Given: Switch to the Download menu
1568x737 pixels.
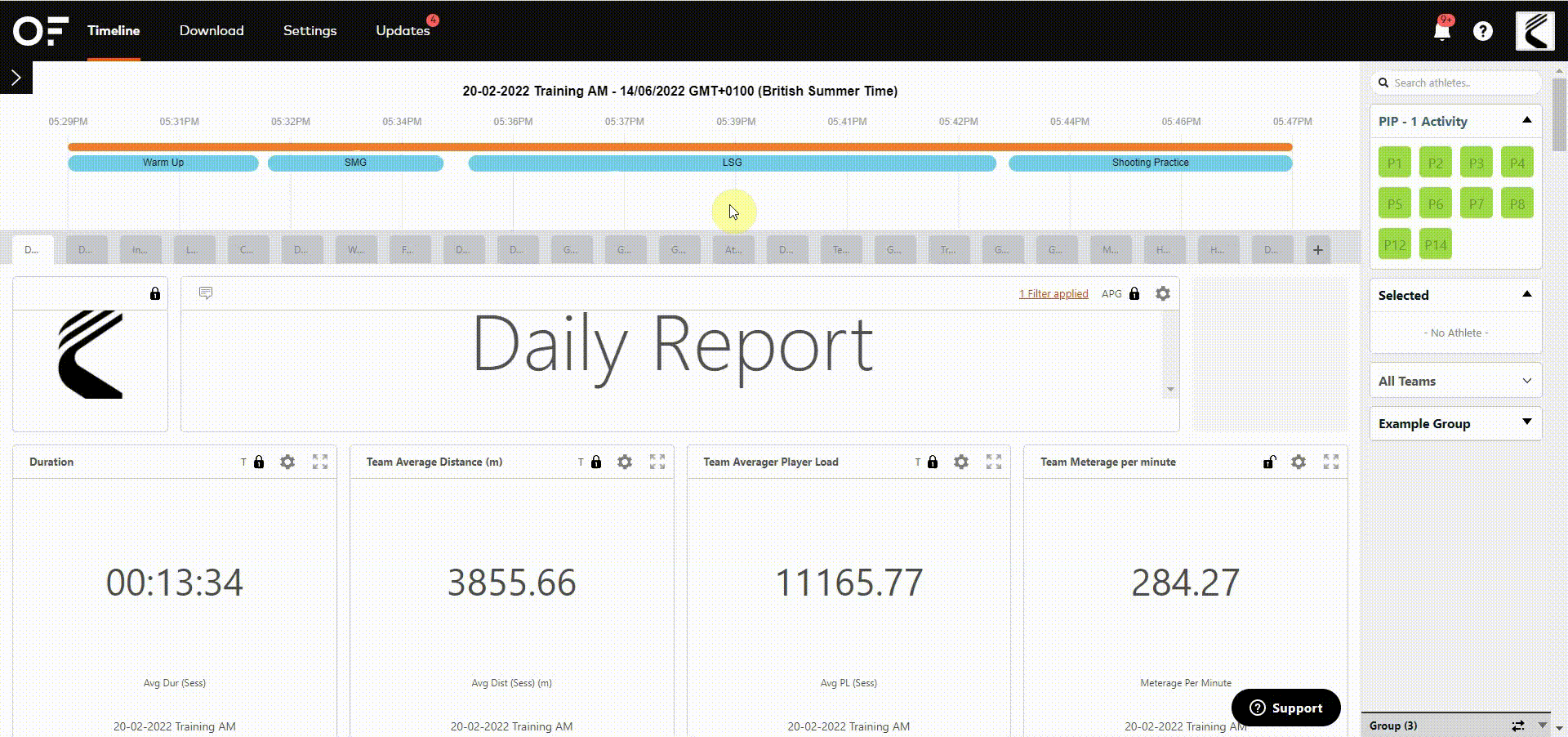Looking at the screenshot, I should pyautogui.click(x=212, y=30).
